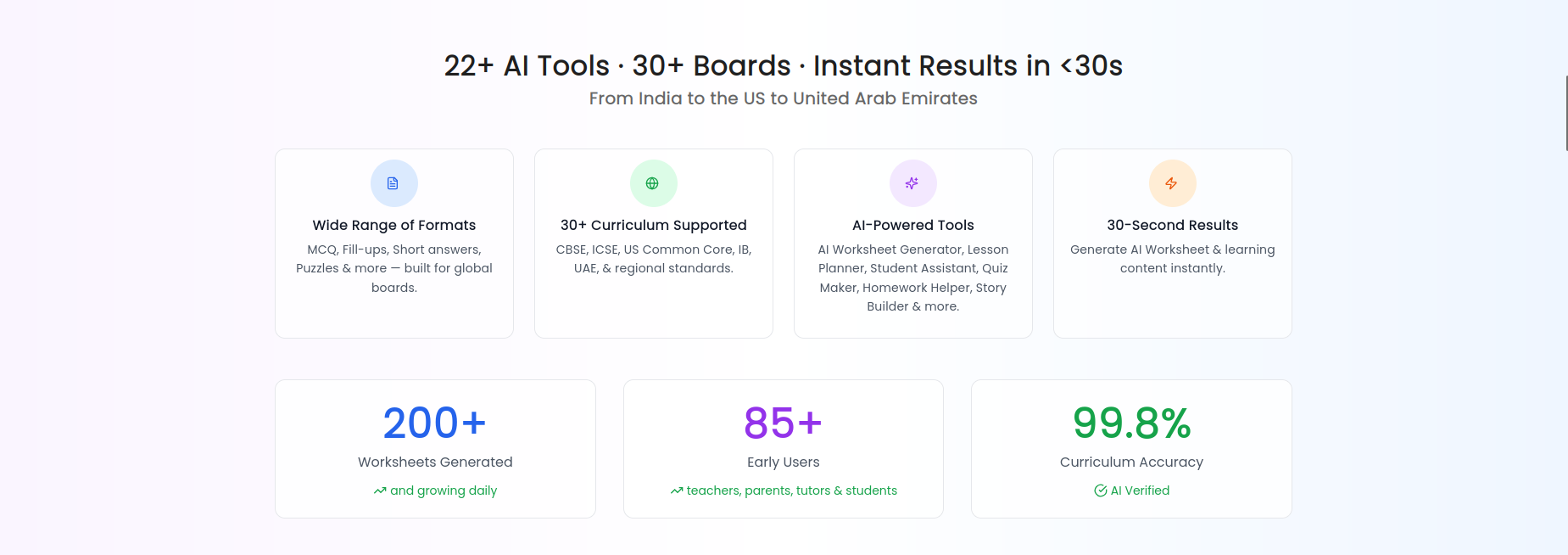Click the green 99.8% statistic number

(x=1131, y=423)
